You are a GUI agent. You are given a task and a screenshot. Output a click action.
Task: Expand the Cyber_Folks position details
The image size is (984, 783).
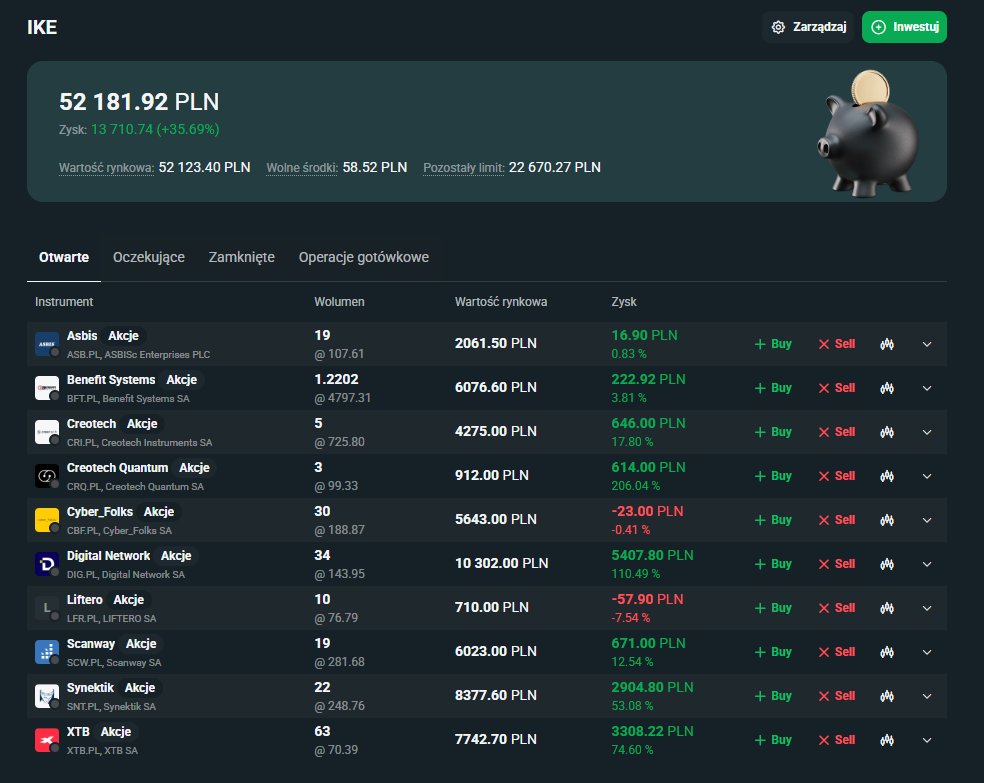click(x=927, y=519)
